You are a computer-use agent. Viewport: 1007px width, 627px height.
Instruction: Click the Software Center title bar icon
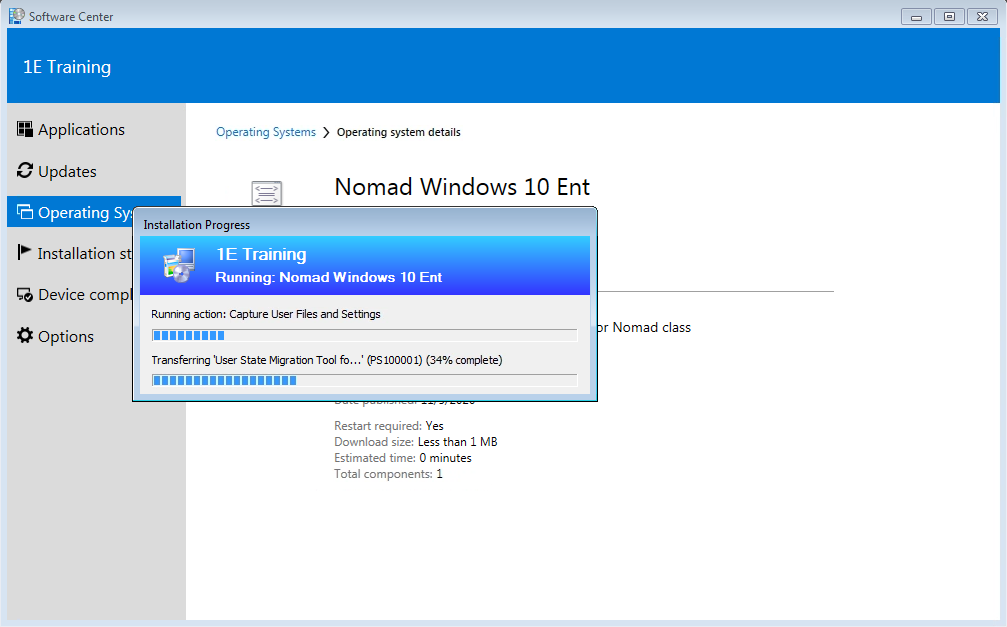point(16,16)
